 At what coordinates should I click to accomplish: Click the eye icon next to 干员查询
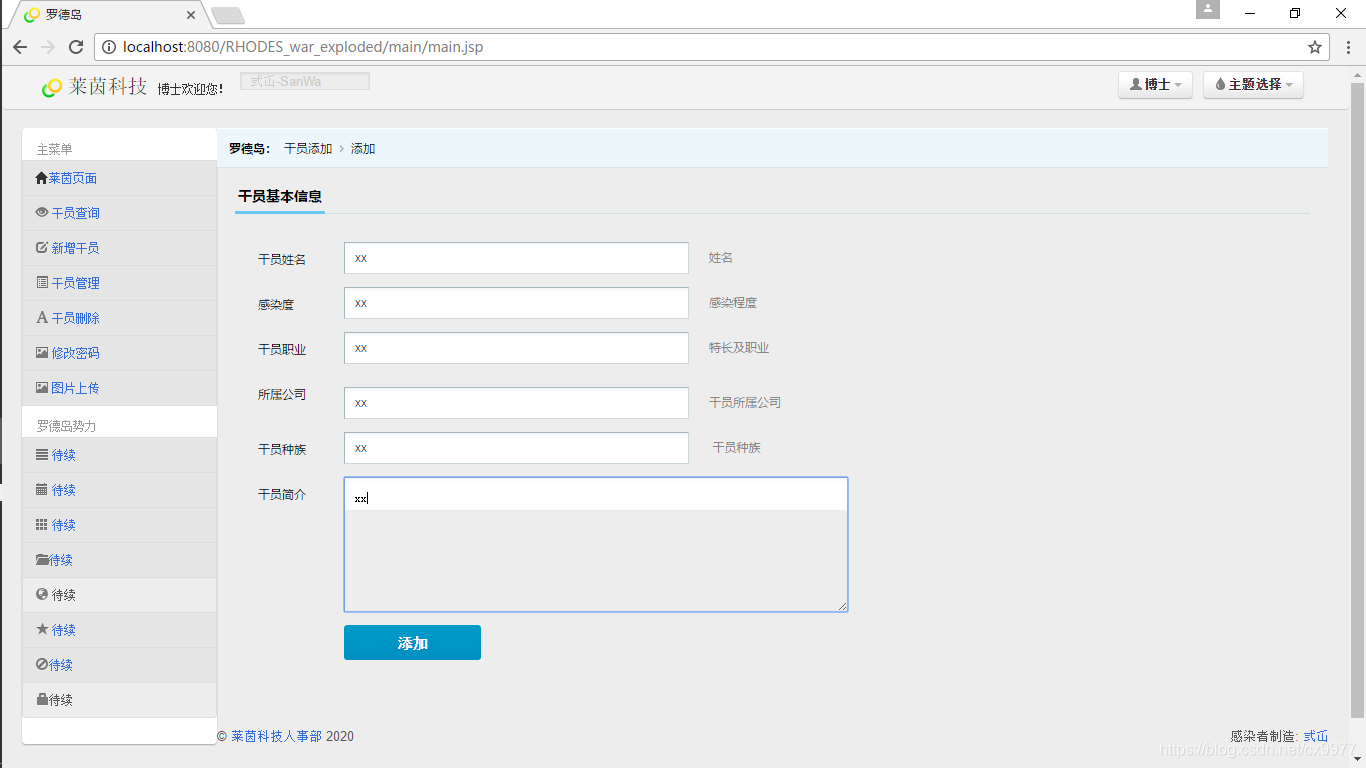point(42,213)
